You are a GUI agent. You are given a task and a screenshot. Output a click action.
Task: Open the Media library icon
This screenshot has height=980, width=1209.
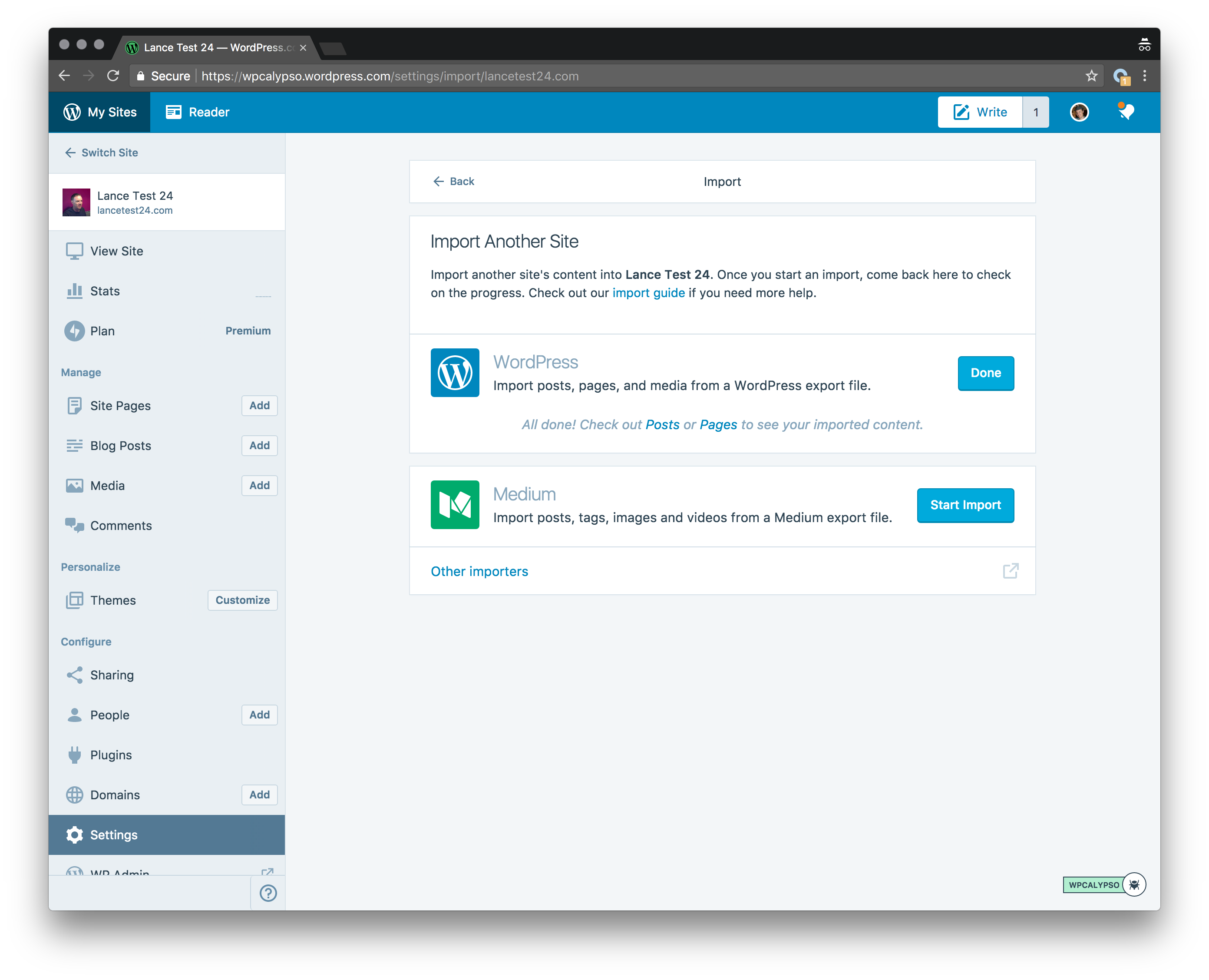click(75, 485)
